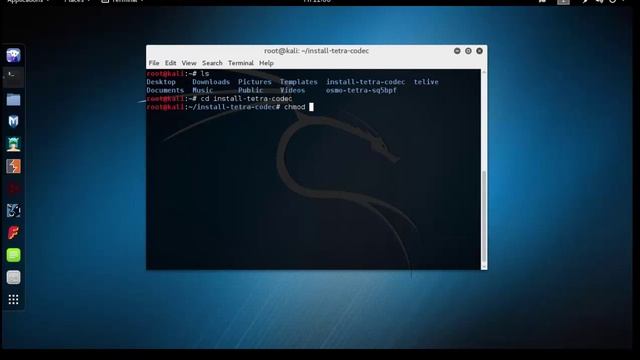Click the 'Documents' directory name in listing
Viewport: 640px width, 360px height.
(165, 90)
